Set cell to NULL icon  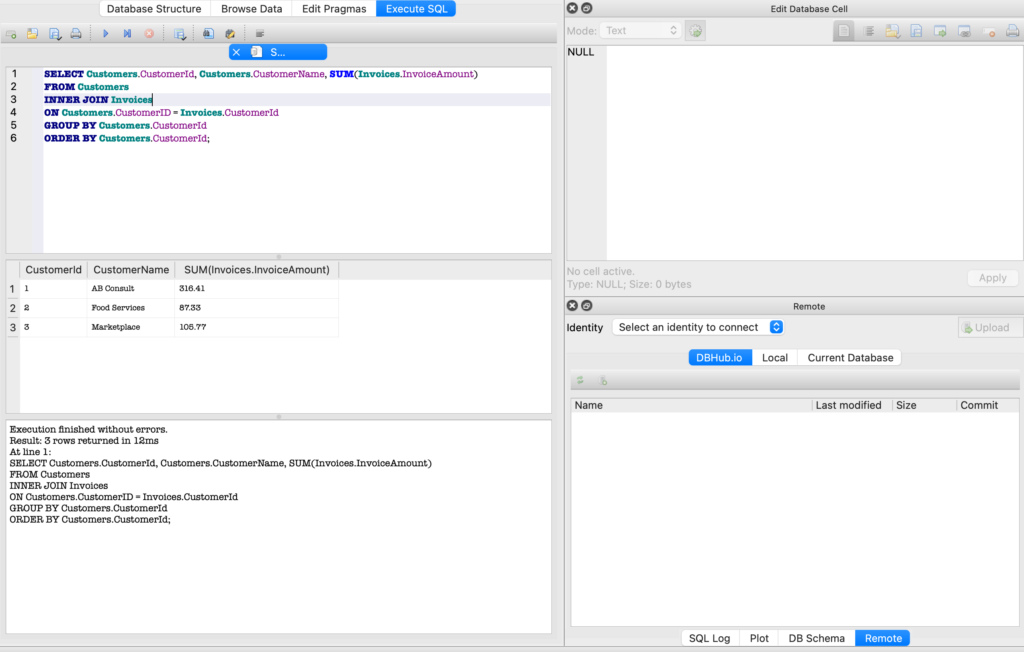tap(989, 31)
